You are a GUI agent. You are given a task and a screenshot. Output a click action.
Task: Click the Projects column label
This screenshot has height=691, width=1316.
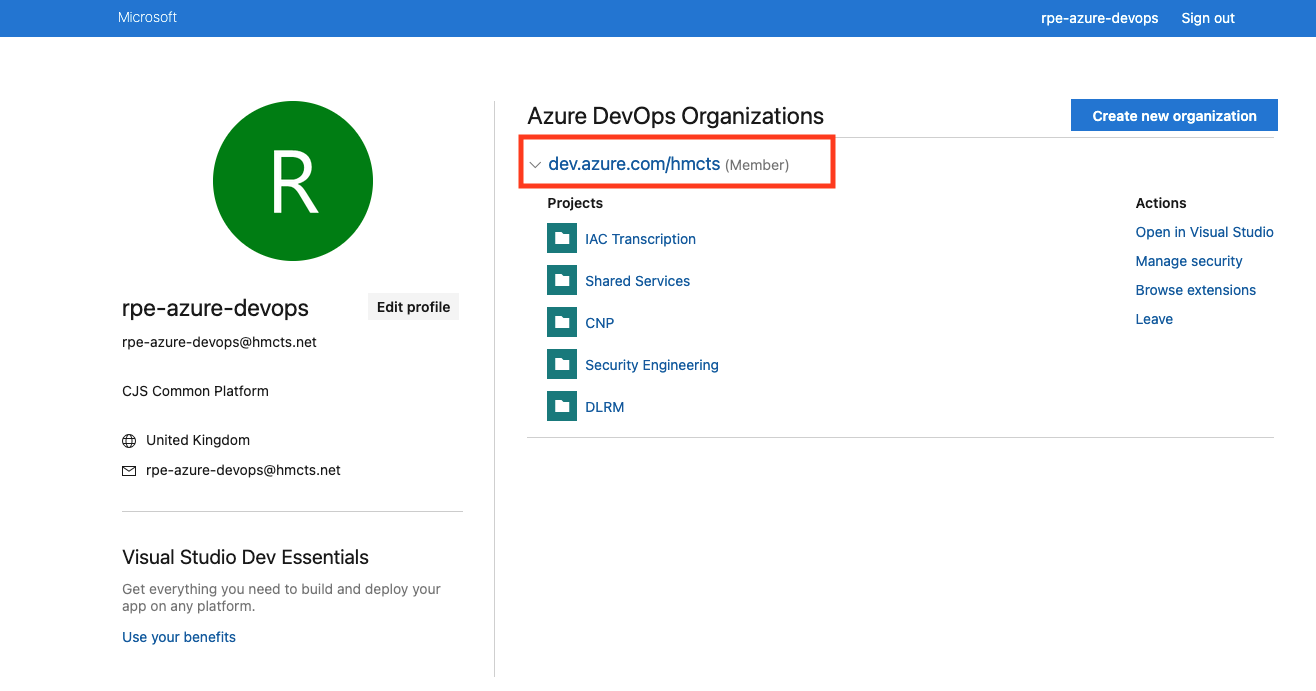pos(575,203)
